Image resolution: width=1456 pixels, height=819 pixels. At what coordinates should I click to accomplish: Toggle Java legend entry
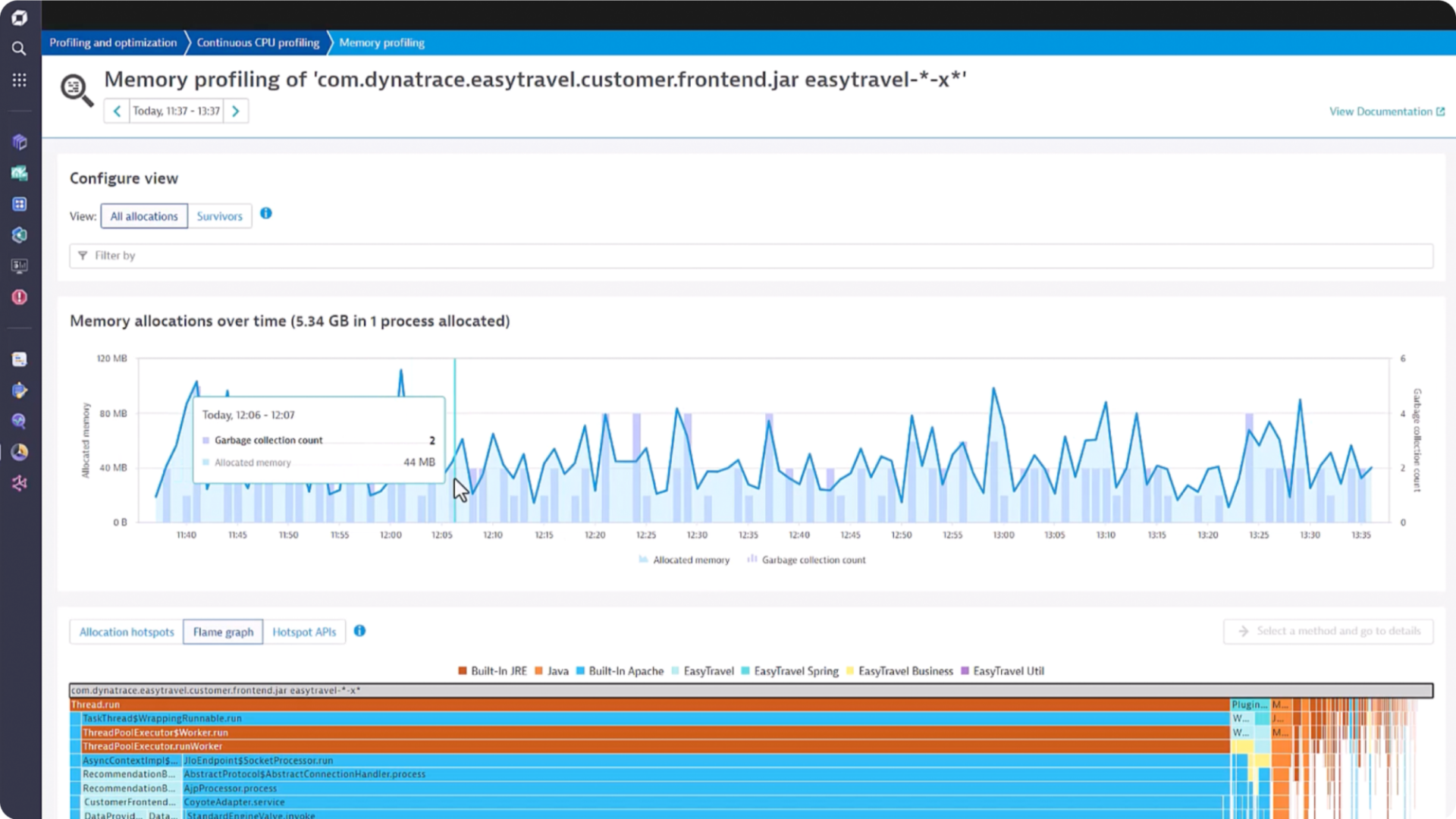pyautogui.click(x=551, y=671)
